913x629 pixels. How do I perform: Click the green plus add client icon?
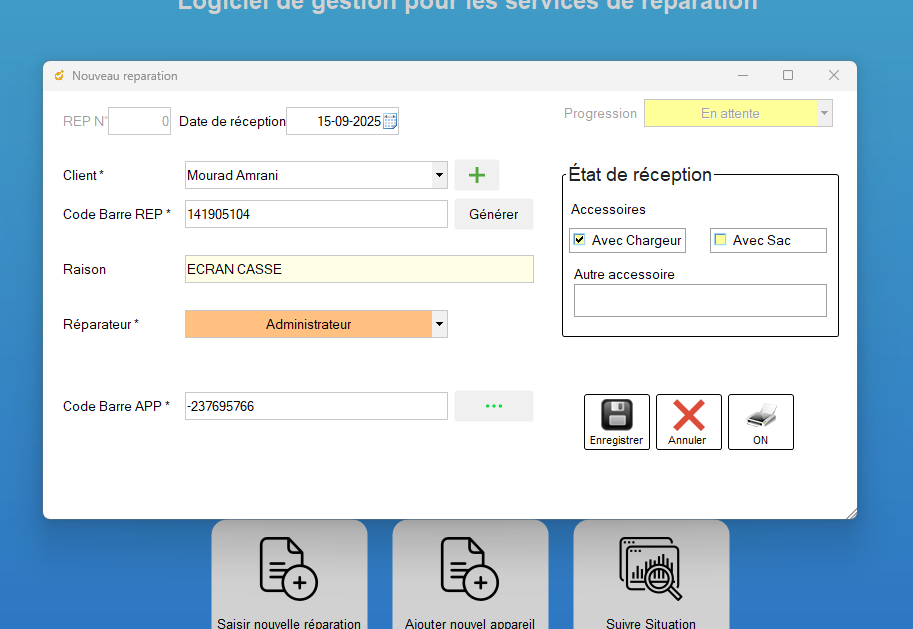[x=477, y=175]
